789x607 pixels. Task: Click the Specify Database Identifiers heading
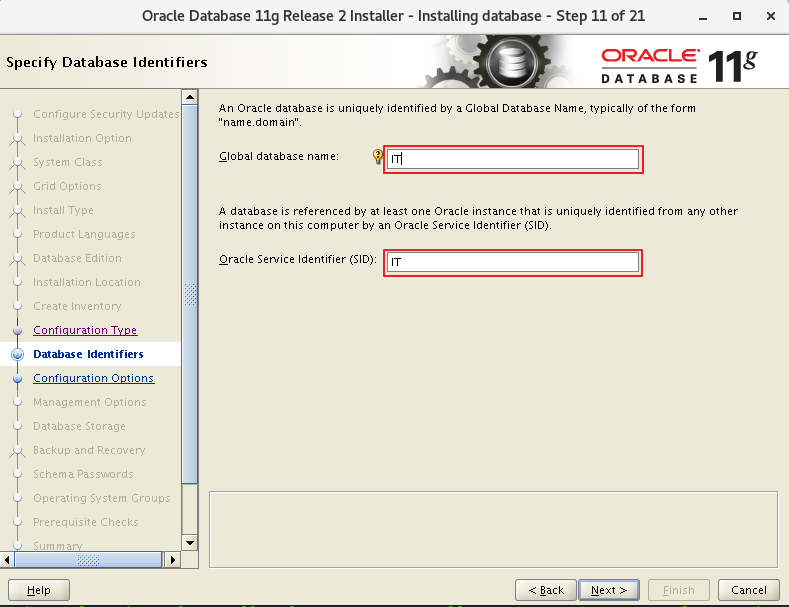[107, 62]
